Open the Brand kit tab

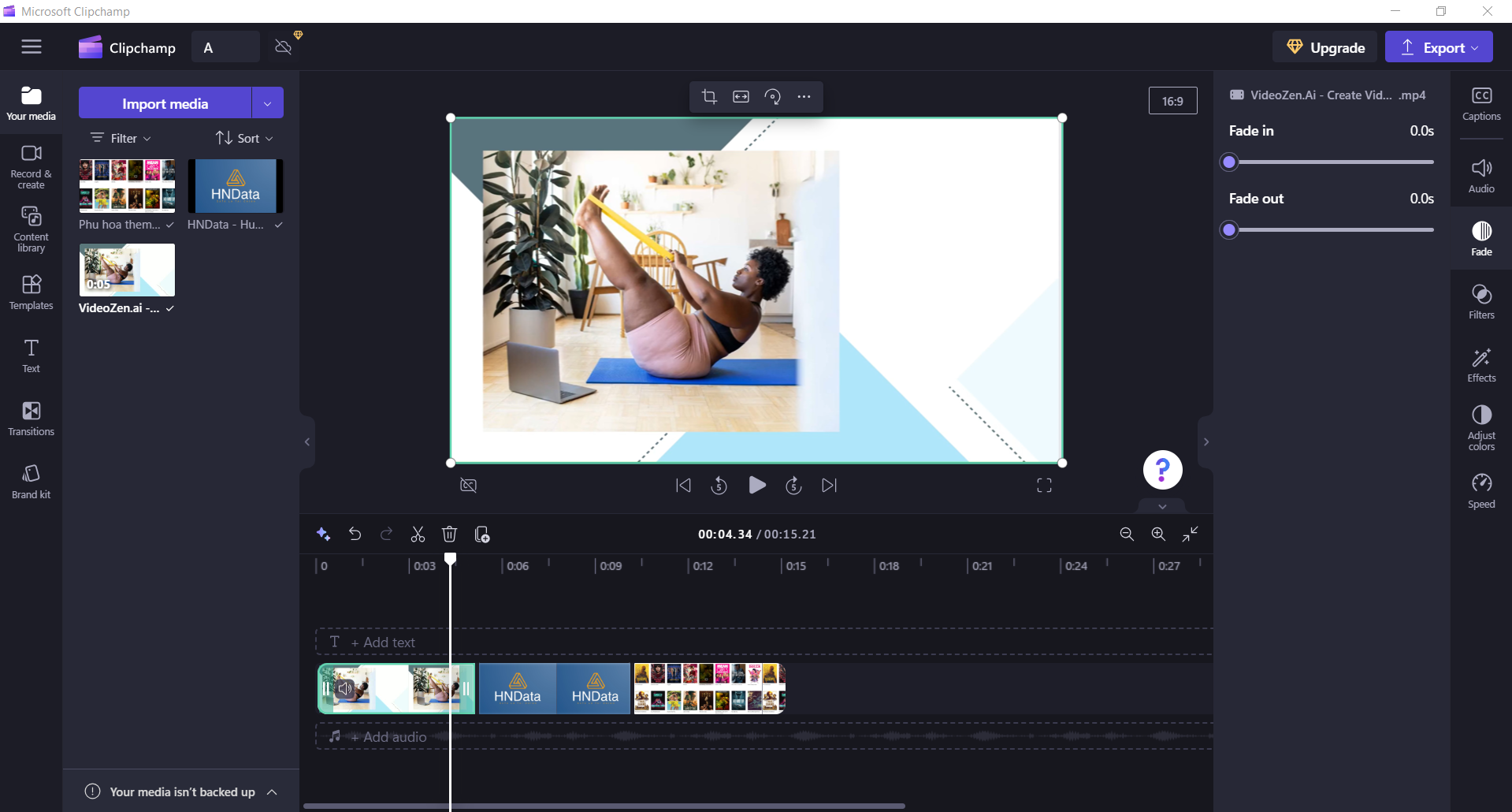pos(31,482)
